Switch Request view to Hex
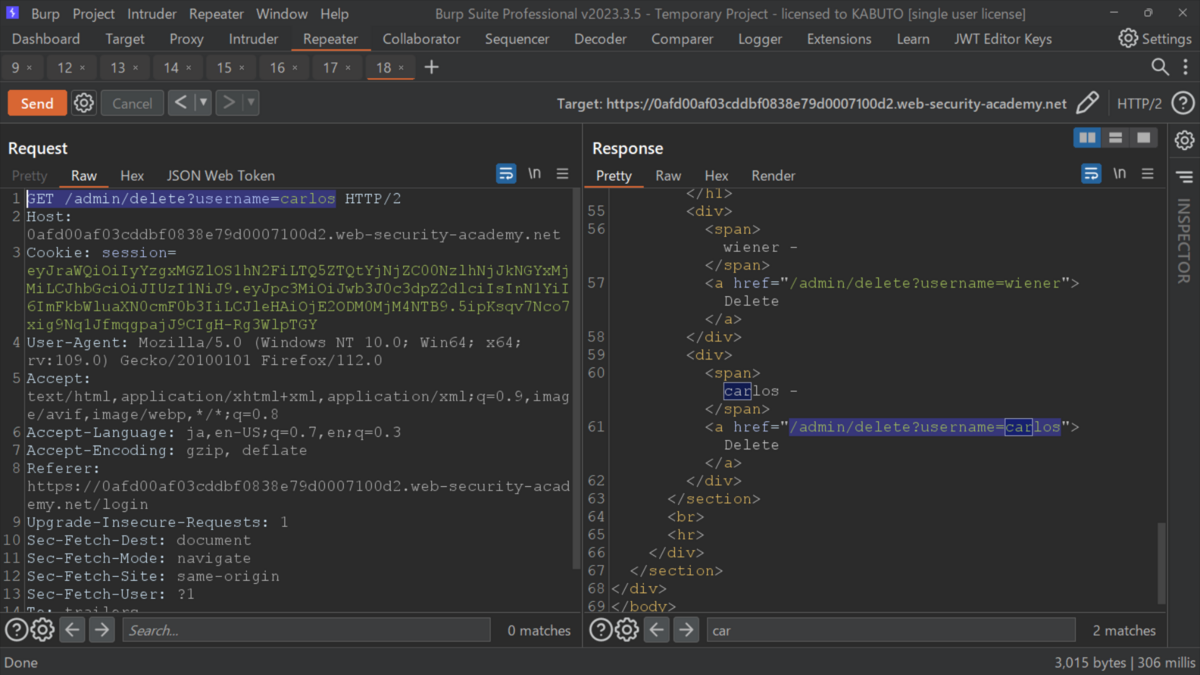The image size is (1200, 675). 132,175
